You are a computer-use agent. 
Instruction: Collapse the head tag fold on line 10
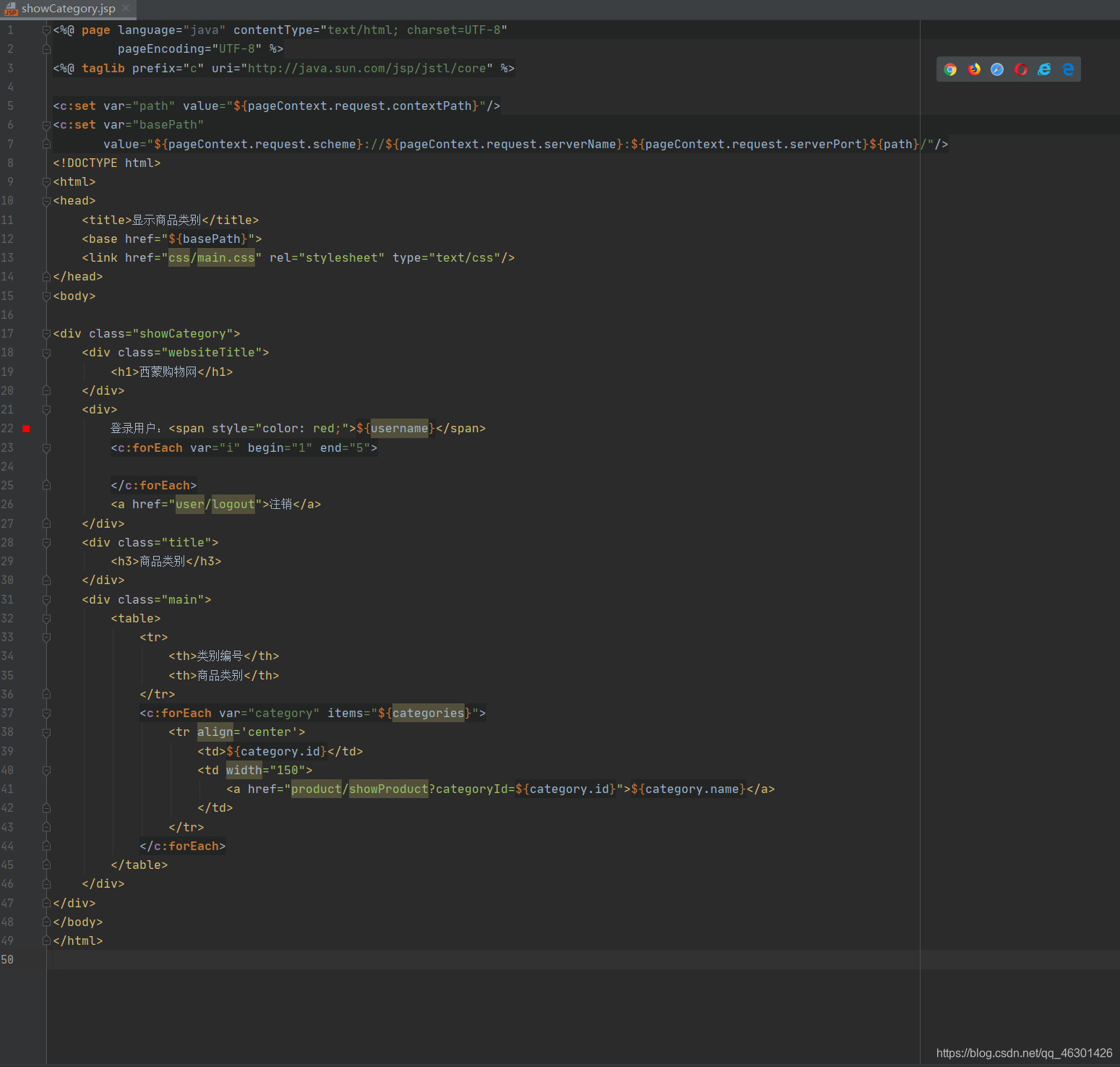click(46, 201)
